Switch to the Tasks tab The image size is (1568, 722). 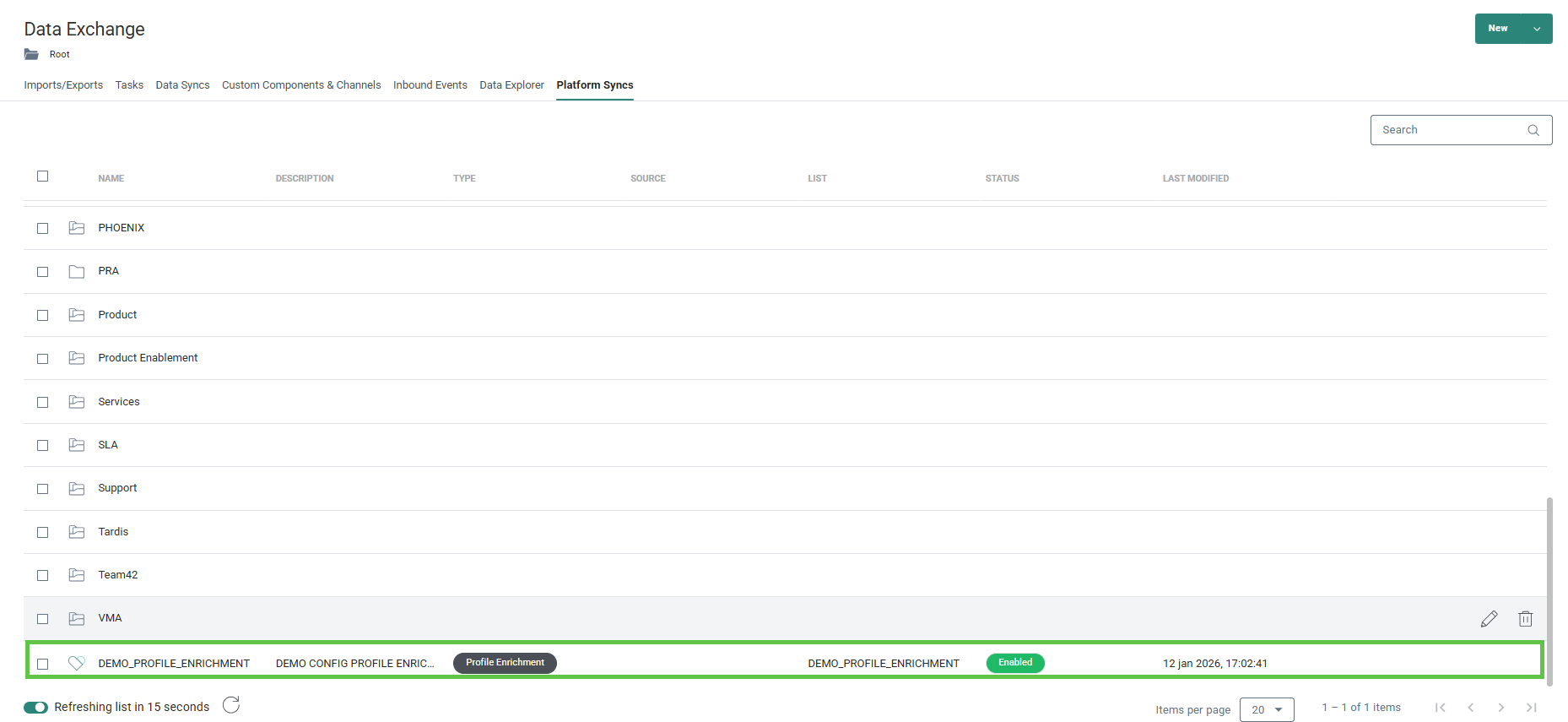pos(129,85)
